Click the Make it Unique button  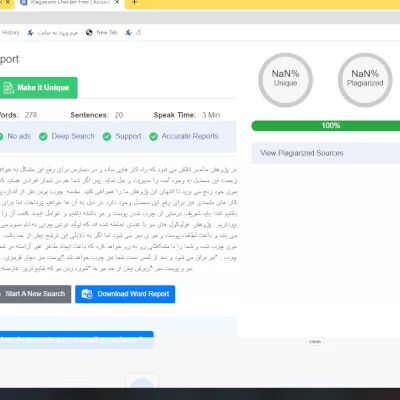tap(38, 88)
